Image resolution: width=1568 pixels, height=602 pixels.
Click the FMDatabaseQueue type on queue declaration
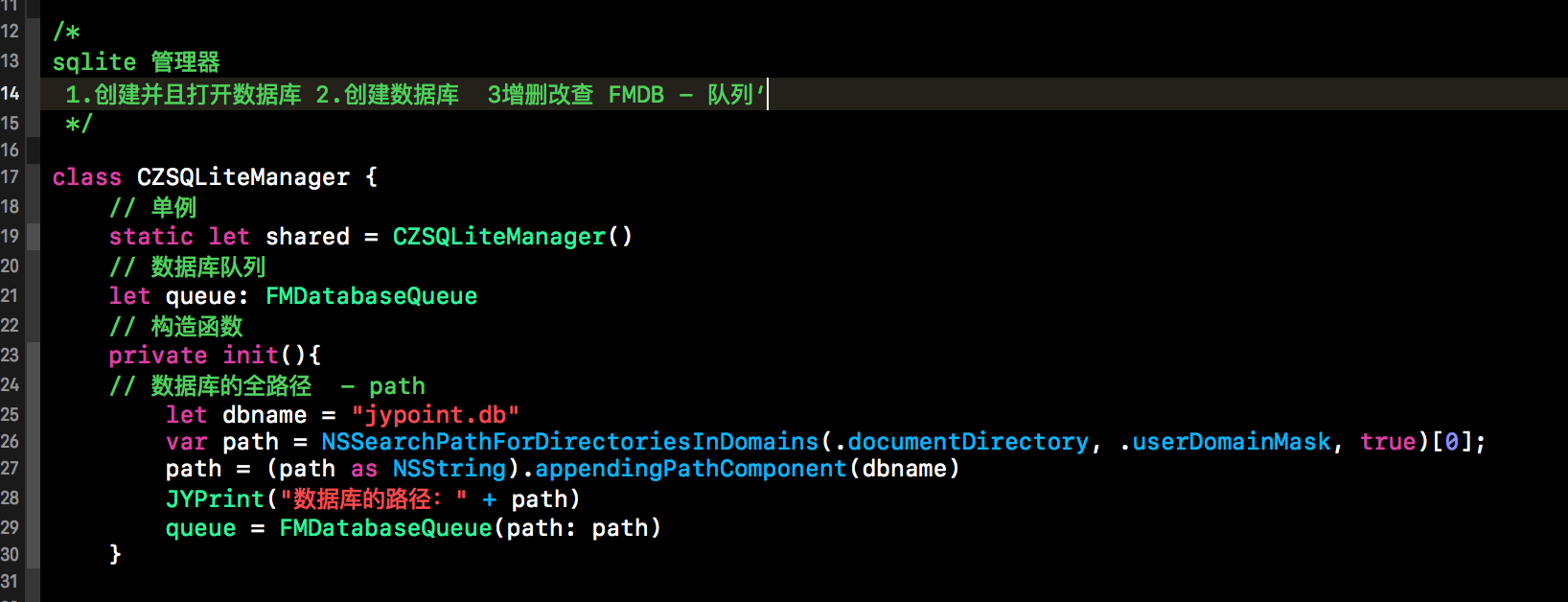(x=371, y=296)
